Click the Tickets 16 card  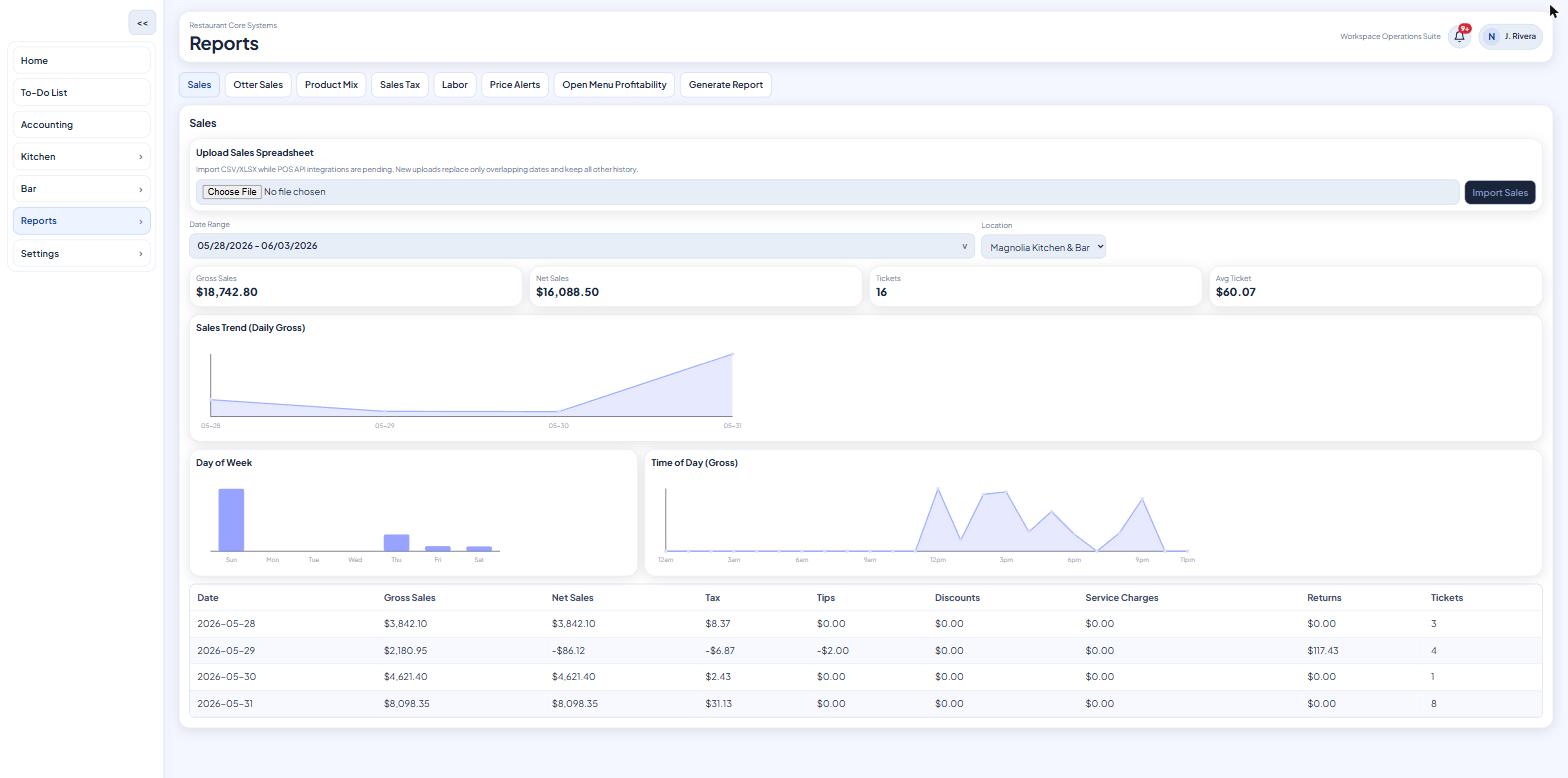click(1035, 286)
